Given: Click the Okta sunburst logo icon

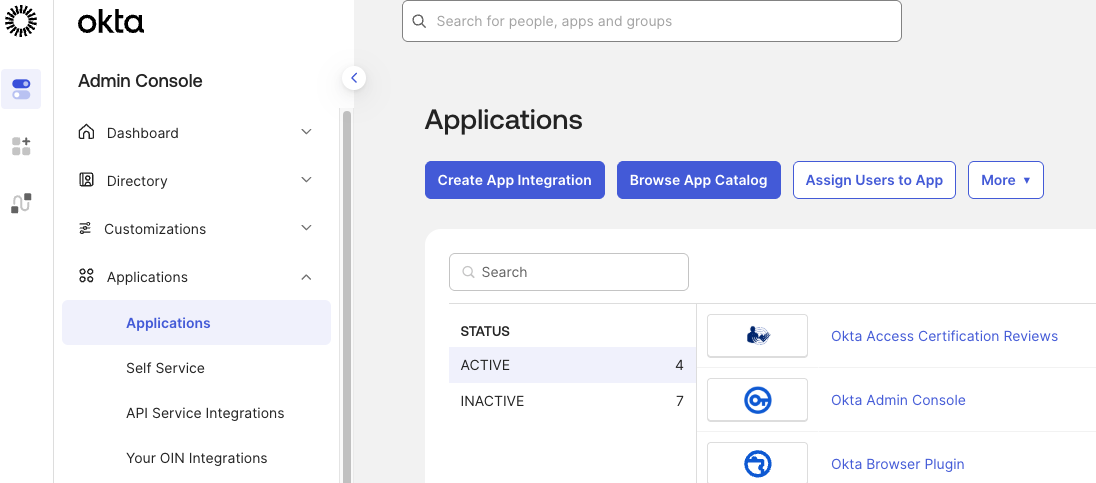Looking at the screenshot, I should point(21,21).
